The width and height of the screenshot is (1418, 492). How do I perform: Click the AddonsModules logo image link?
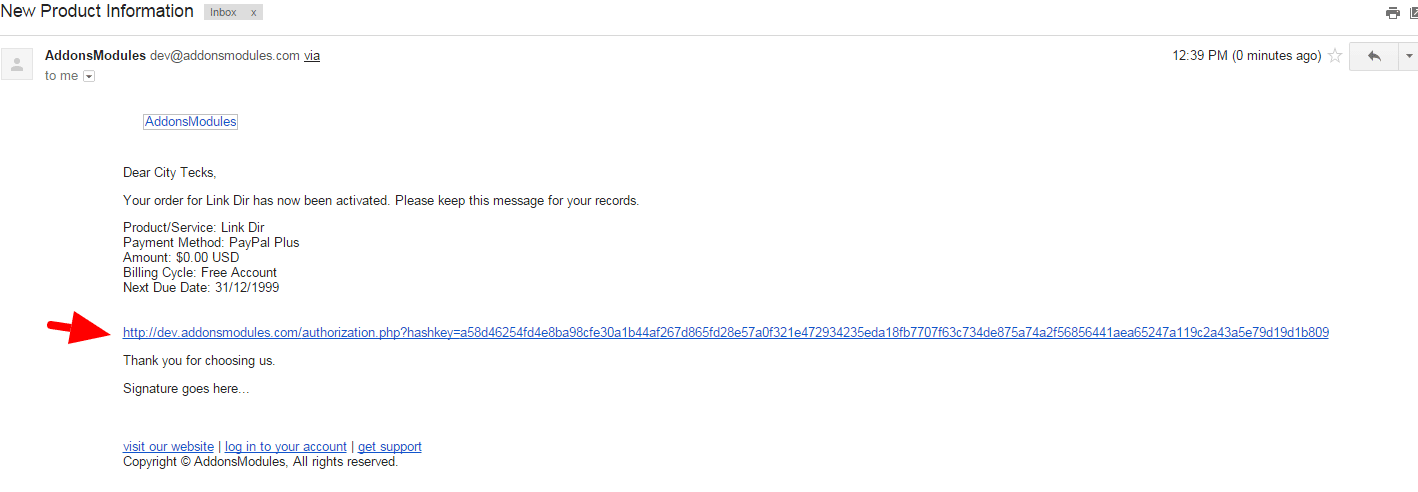click(x=190, y=122)
